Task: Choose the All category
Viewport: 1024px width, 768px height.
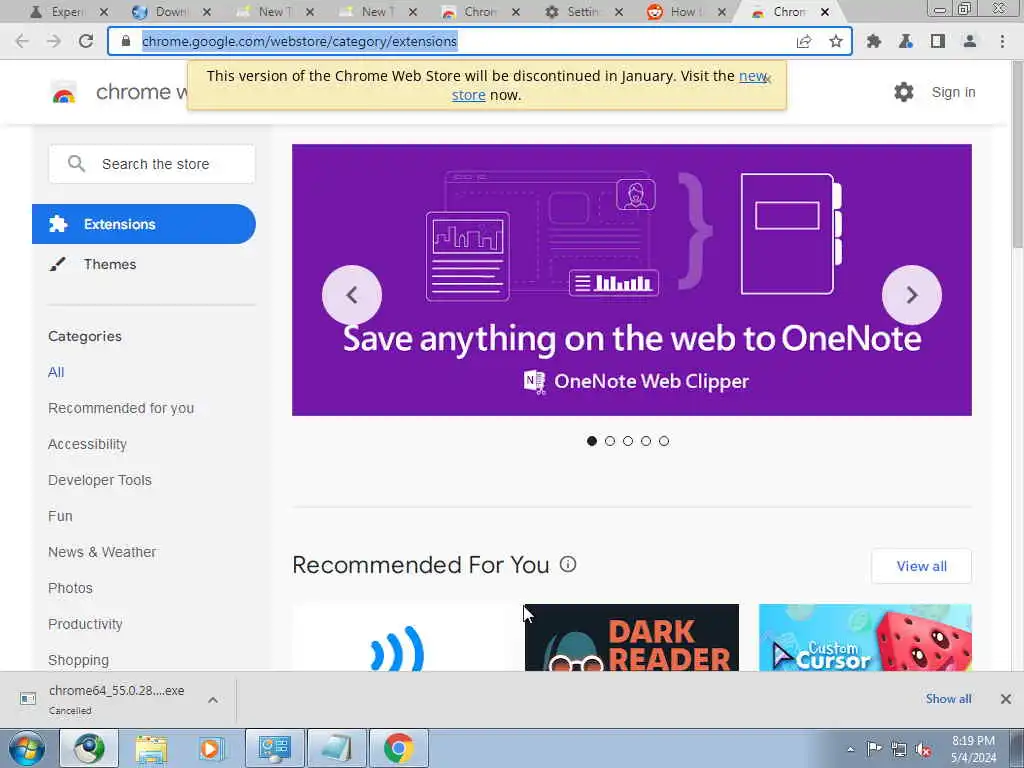Action: click(x=56, y=372)
